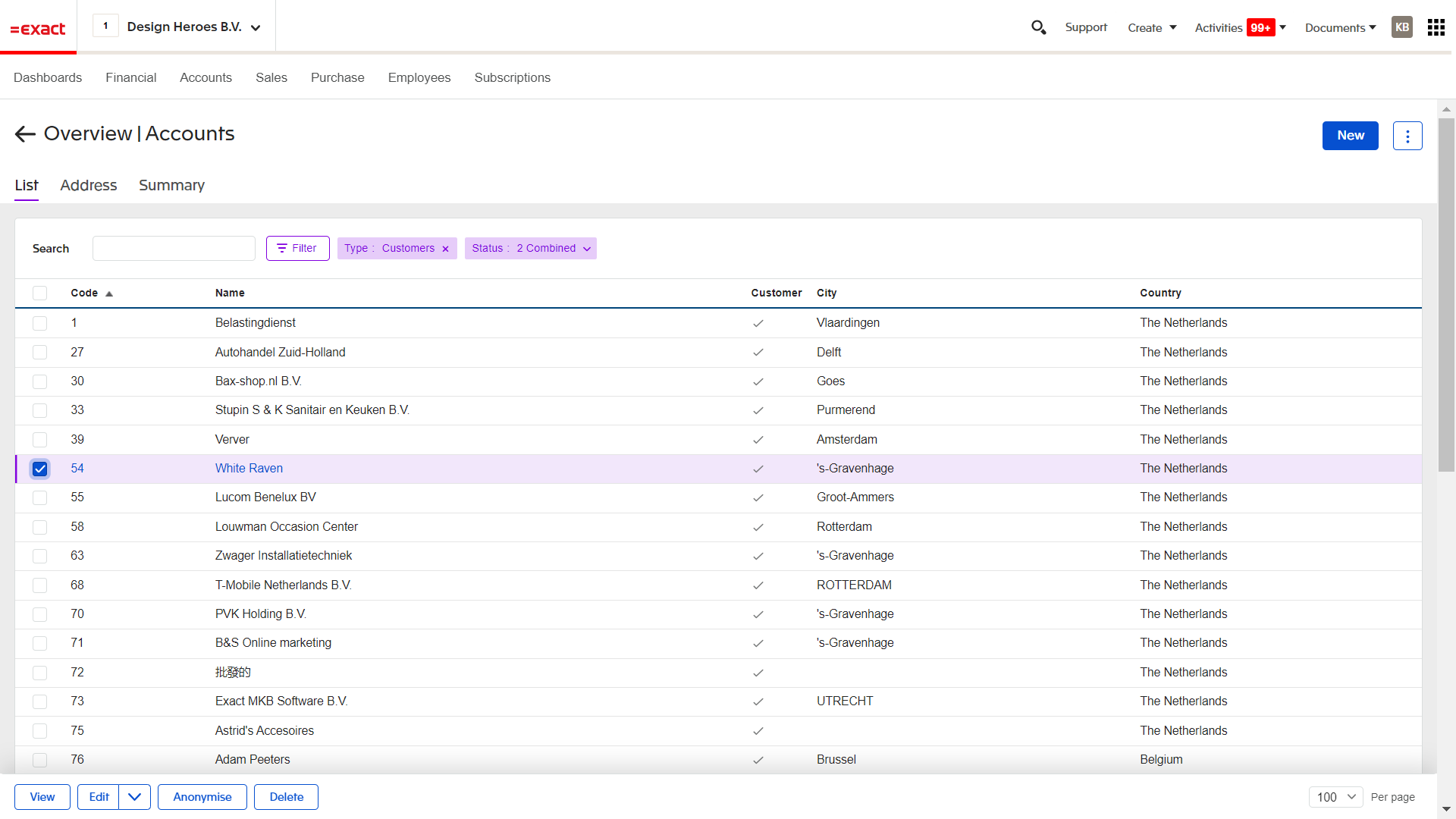The height and width of the screenshot is (819, 1456).
Task: Toggle the select-all checkbox in table header
Action: point(40,293)
